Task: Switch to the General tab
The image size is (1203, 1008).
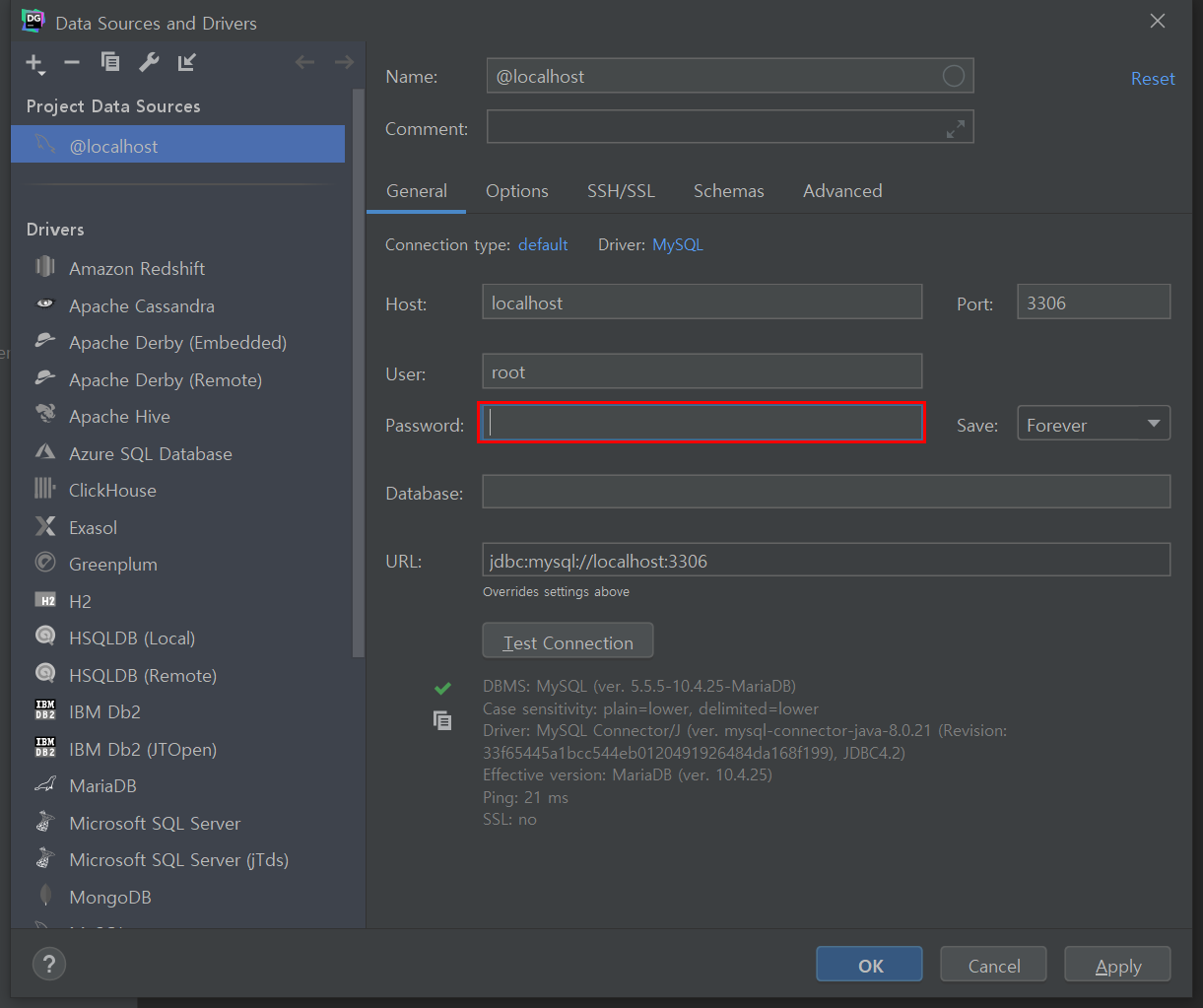Action: click(x=417, y=191)
